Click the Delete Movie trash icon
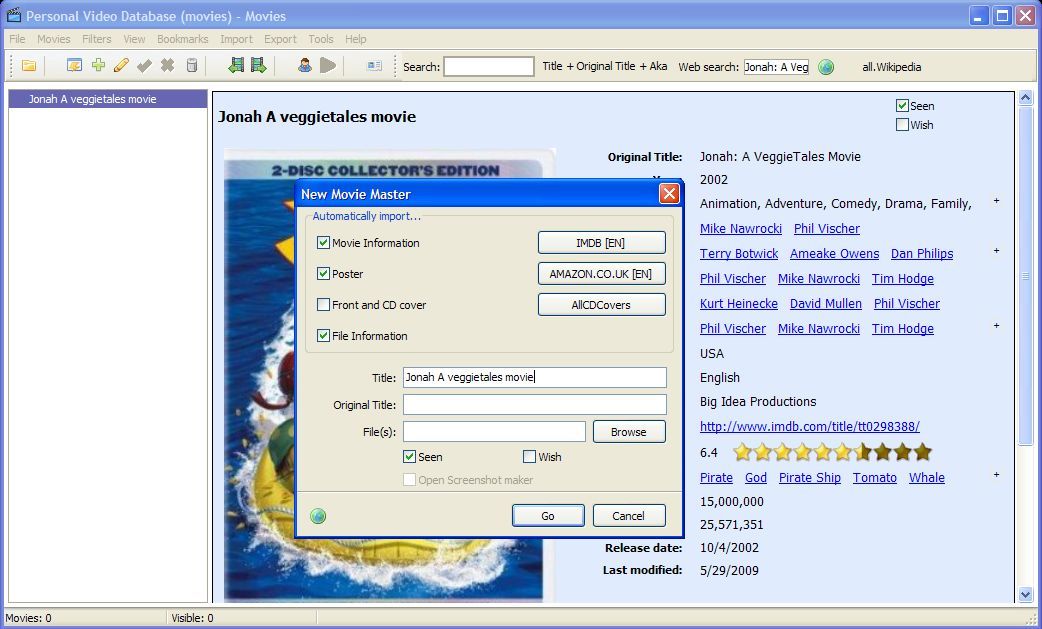The width and height of the screenshot is (1042, 629). pyautogui.click(x=190, y=67)
